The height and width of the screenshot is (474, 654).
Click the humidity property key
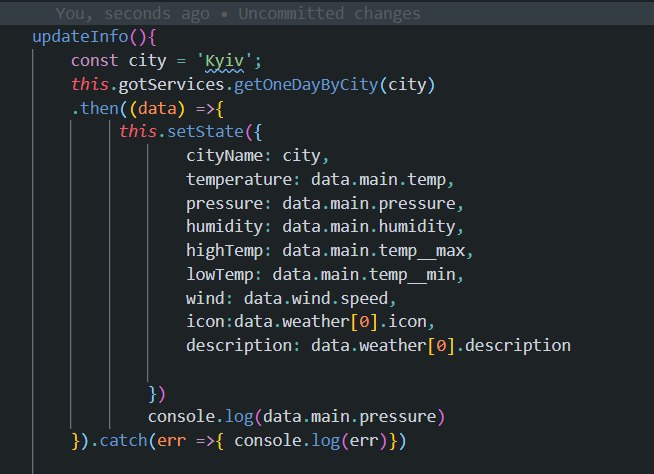click(x=224, y=227)
